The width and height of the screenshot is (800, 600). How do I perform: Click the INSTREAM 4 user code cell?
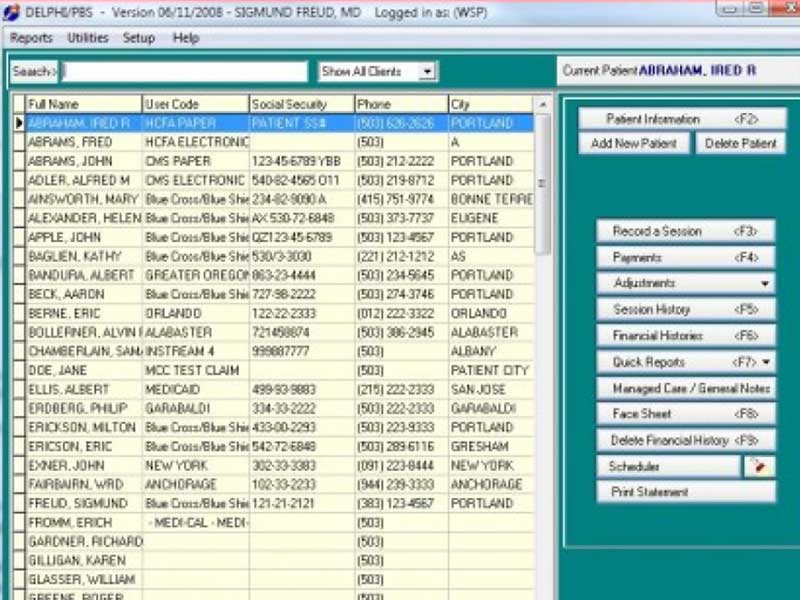tap(195, 352)
